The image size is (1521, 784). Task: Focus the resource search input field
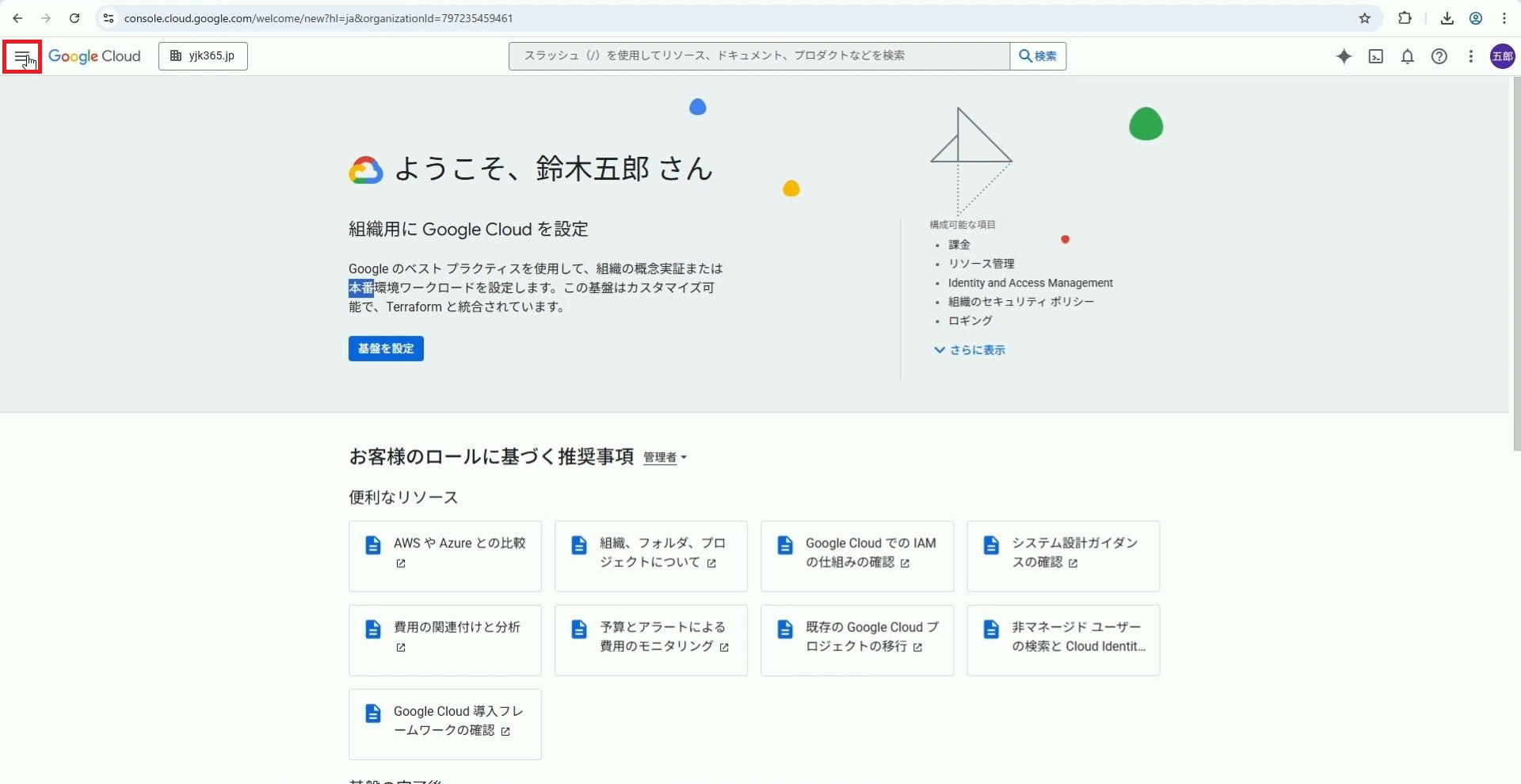click(x=758, y=56)
